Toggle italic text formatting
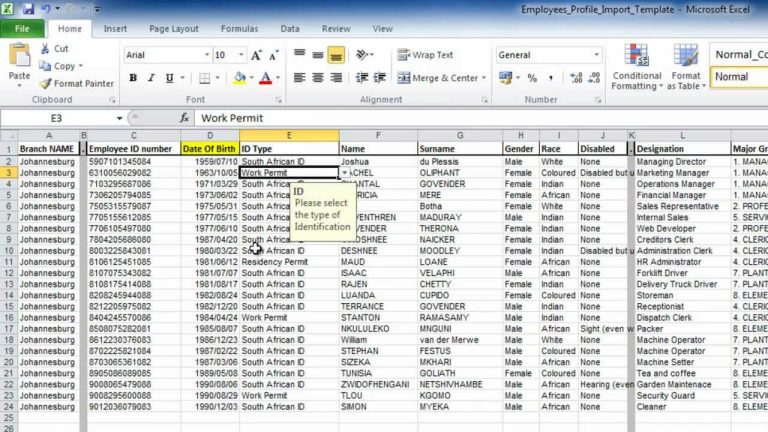Viewport: 768px width, 432px height. pyautogui.click(x=151, y=78)
